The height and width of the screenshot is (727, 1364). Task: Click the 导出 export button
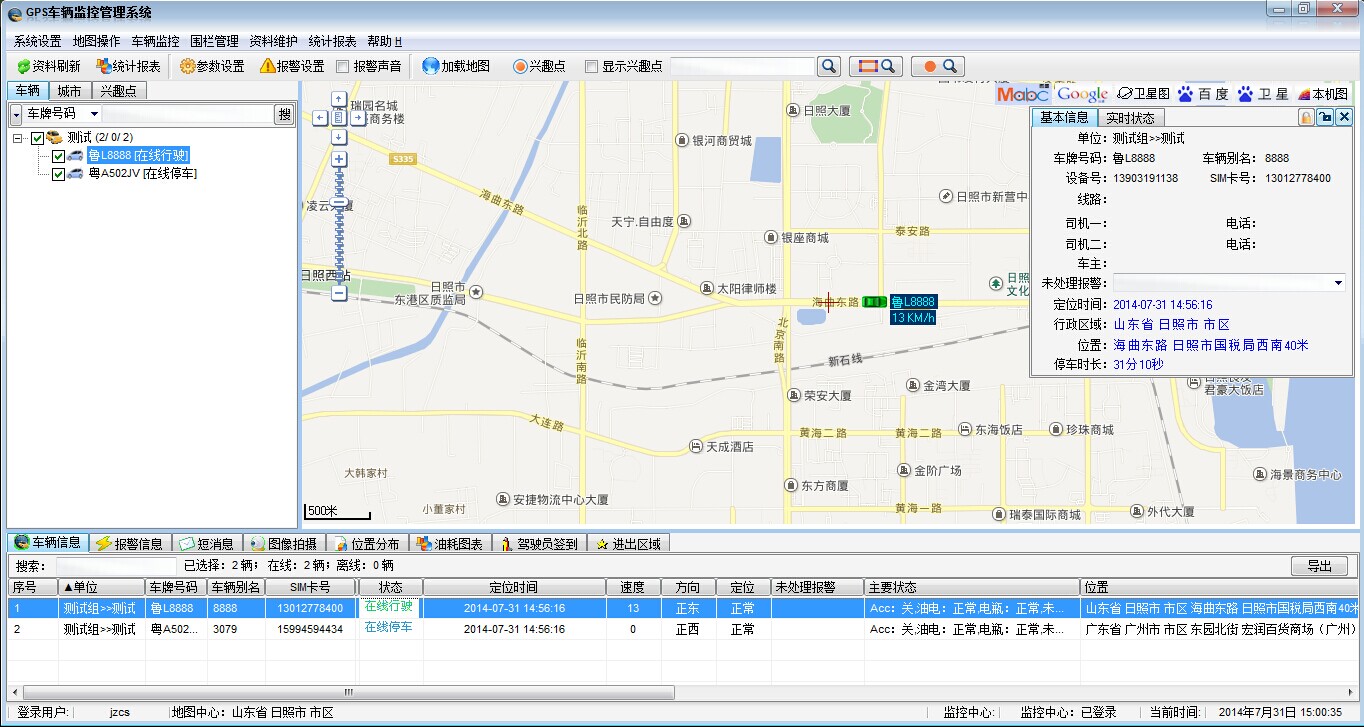click(x=1319, y=566)
